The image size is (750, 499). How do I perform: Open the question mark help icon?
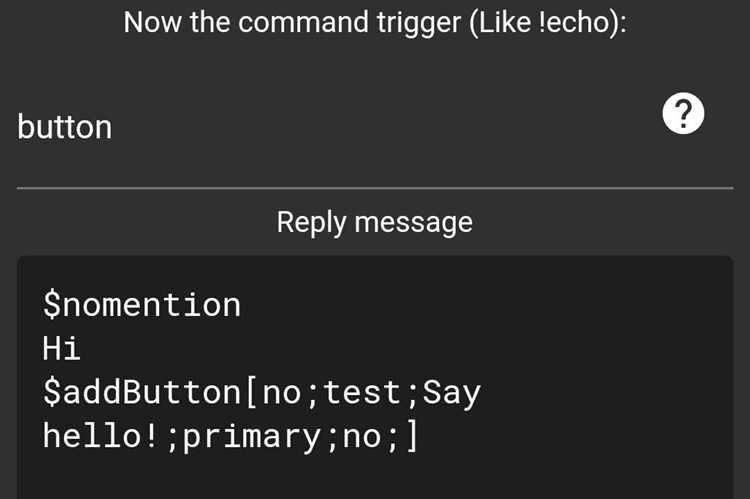coord(683,113)
